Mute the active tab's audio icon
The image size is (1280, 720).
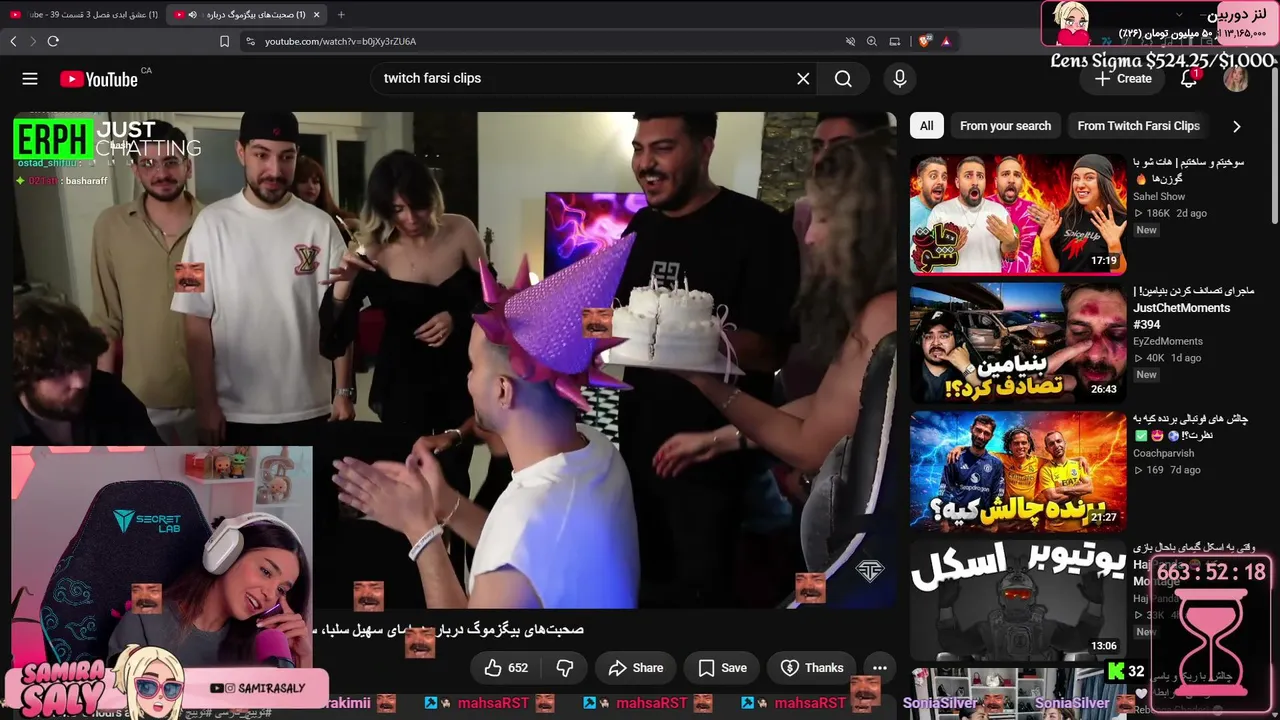click(192, 15)
